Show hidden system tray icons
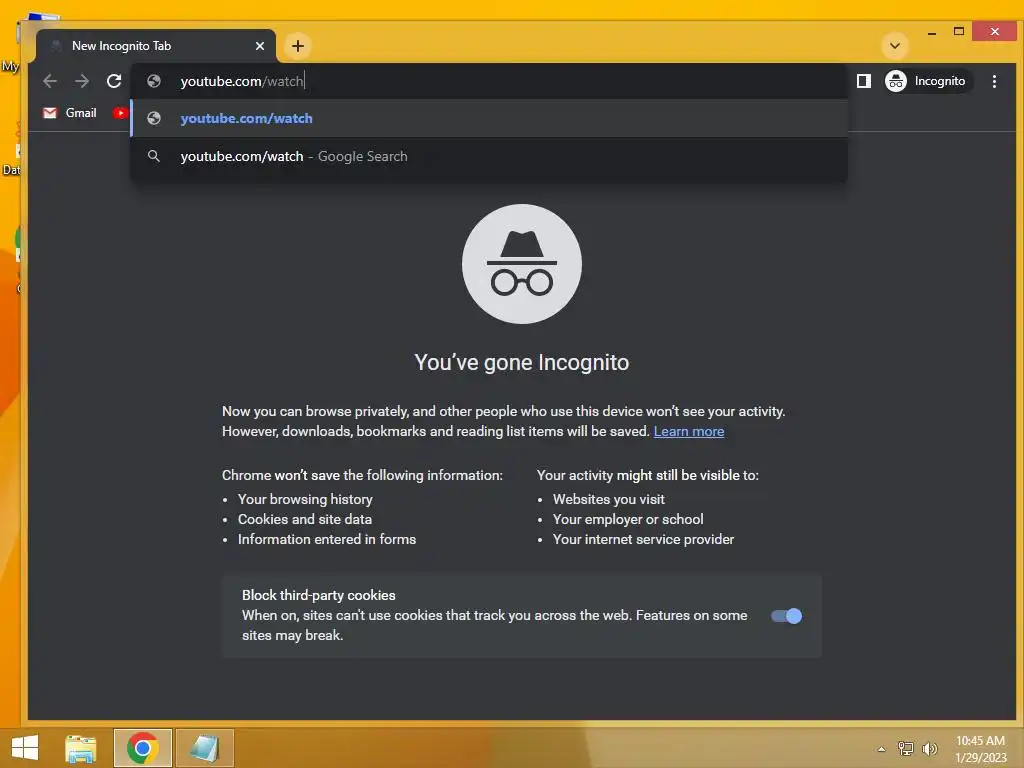Image resolution: width=1024 pixels, height=768 pixels. coord(882,749)
